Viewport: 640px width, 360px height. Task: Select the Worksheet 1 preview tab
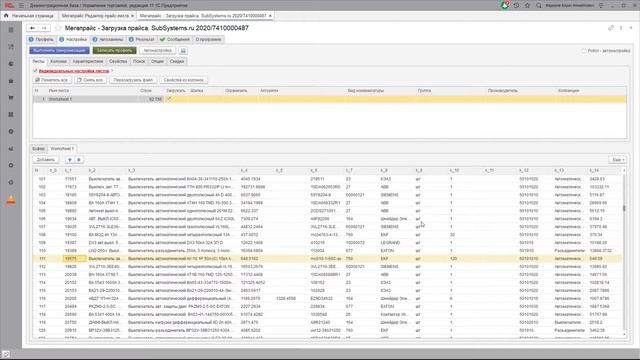click(x=62, y=149)
